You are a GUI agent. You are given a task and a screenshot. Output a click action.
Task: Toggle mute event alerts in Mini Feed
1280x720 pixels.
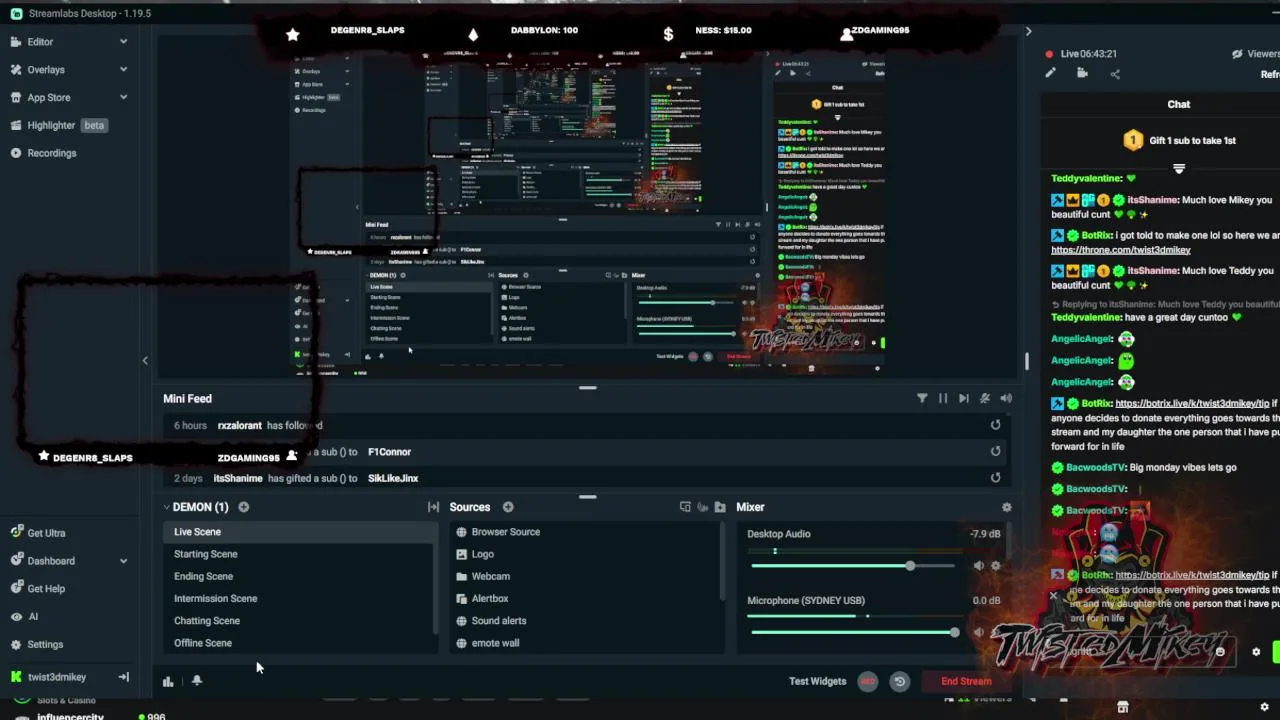[985, 398]
